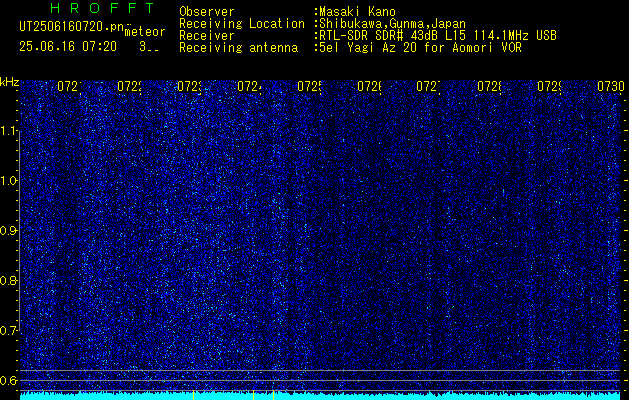Click the word meteor in the header

145,32
